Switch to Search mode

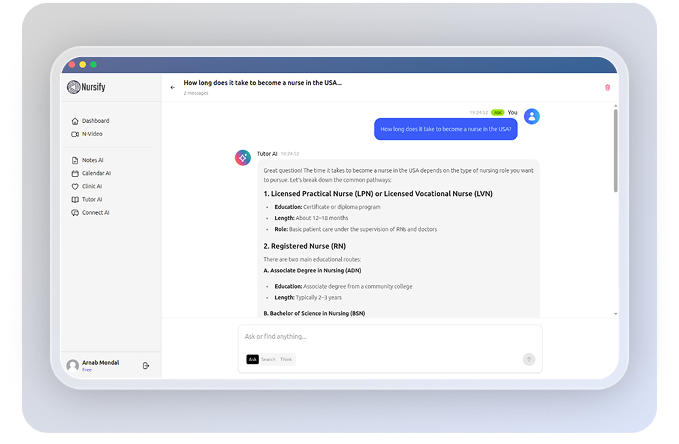(268, 359)
